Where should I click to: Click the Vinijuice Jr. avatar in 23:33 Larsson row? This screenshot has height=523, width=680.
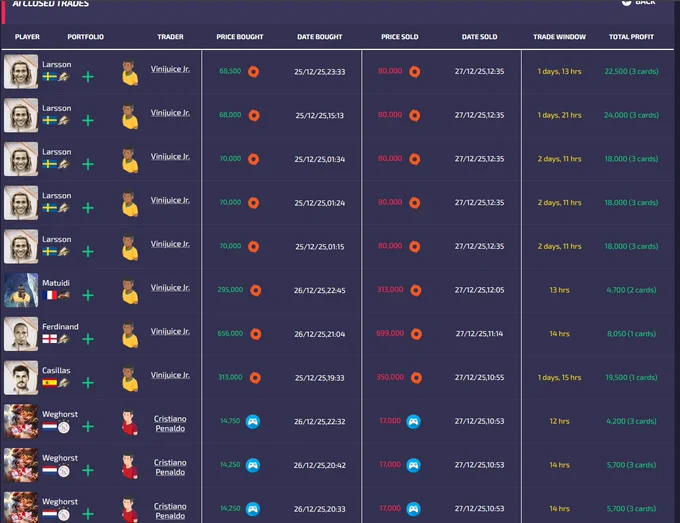point(130,72)
